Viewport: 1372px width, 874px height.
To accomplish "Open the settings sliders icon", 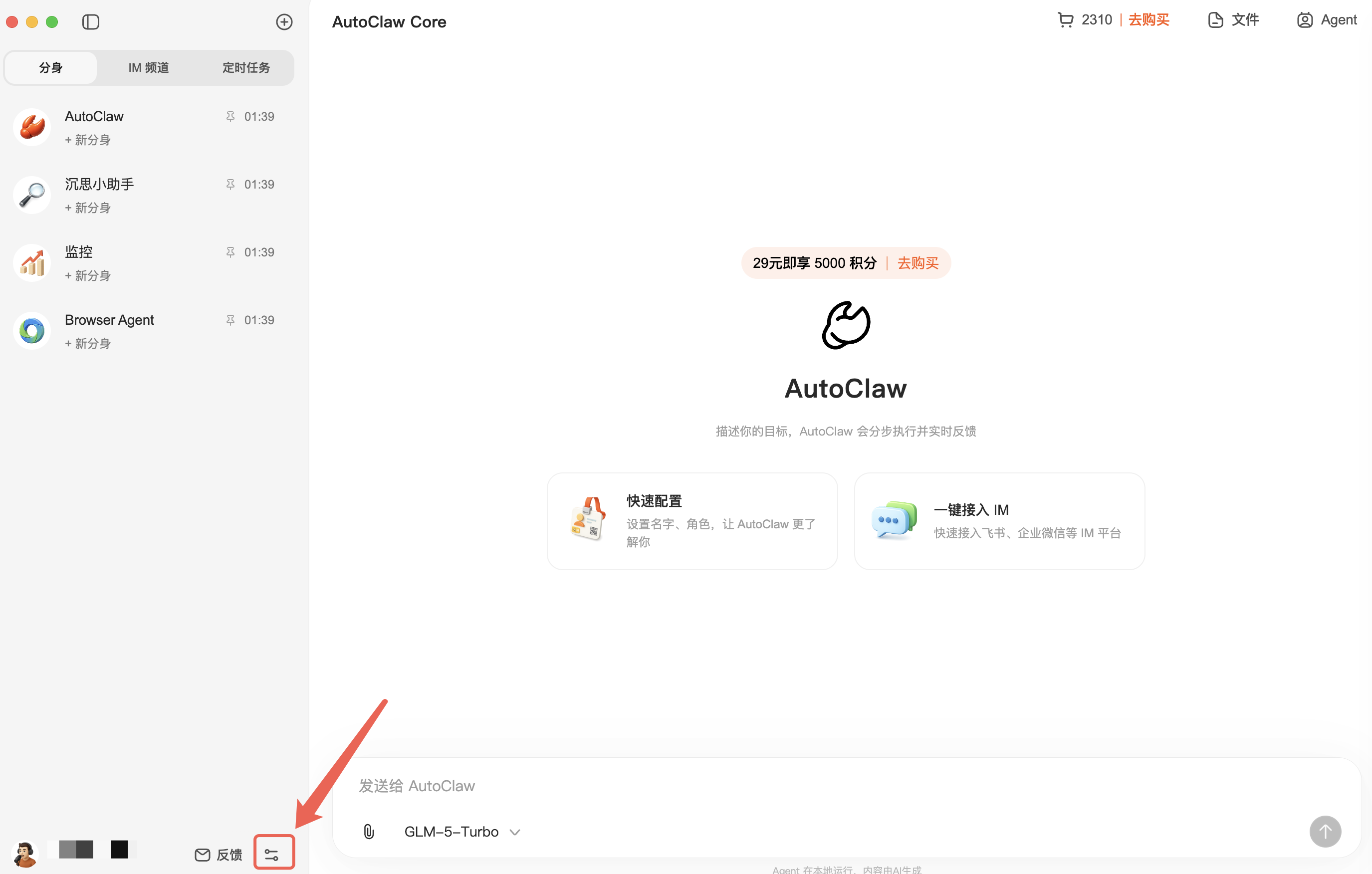I will [x=272, y=854].
